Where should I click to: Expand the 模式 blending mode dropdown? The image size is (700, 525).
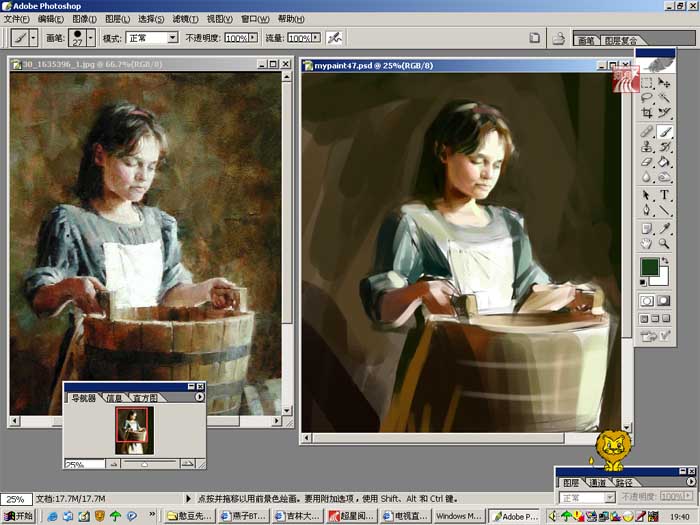coord(173,38)
